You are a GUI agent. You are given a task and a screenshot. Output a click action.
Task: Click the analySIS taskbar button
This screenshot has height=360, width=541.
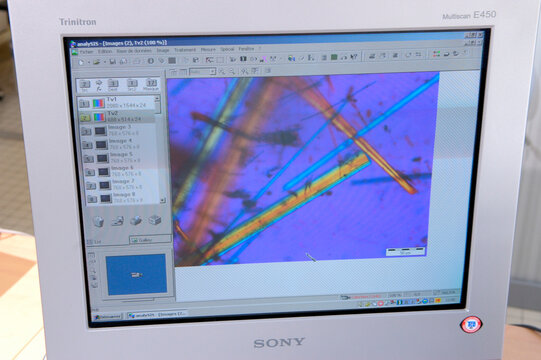157,315
